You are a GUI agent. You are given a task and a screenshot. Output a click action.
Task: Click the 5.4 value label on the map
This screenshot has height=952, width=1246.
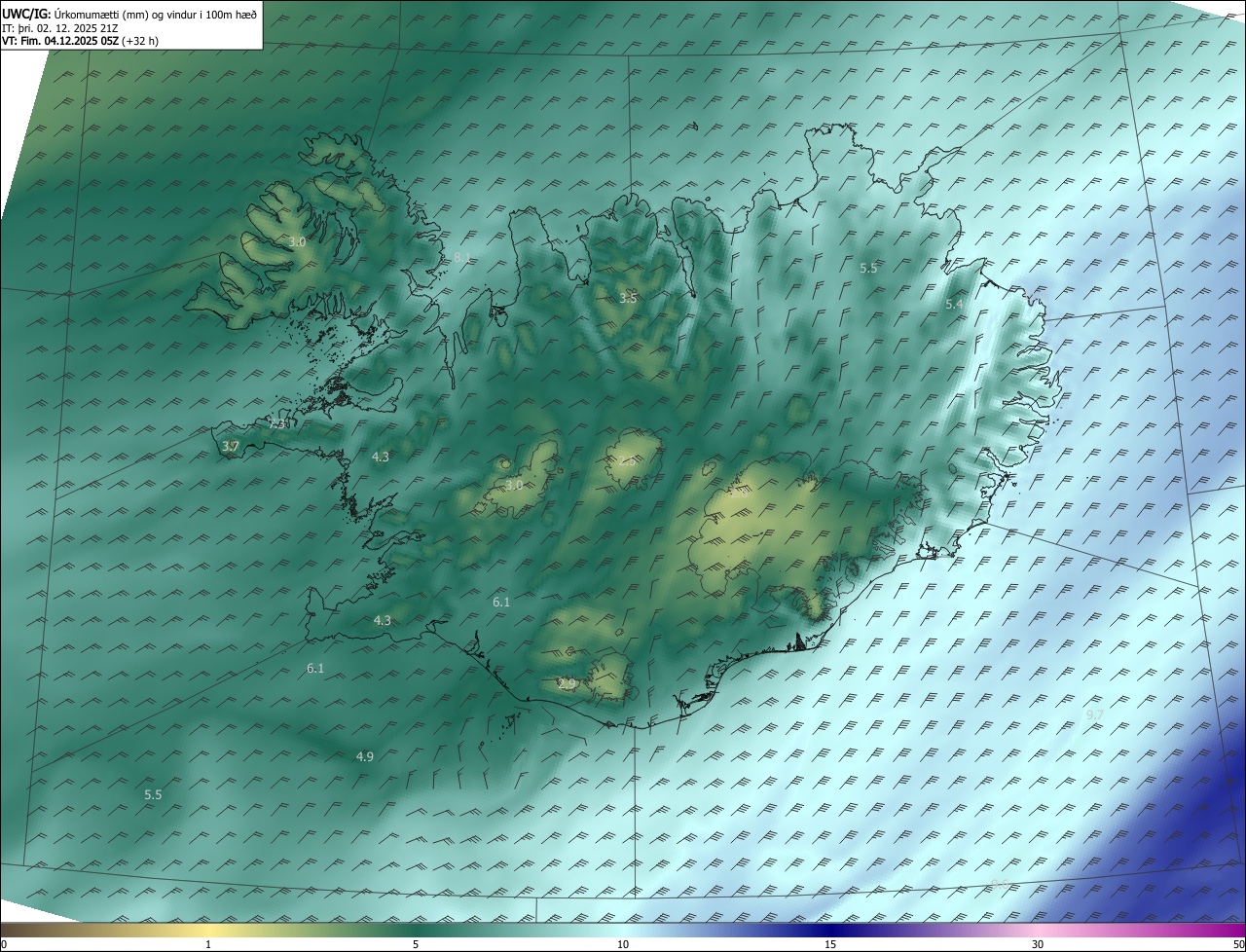954,305
